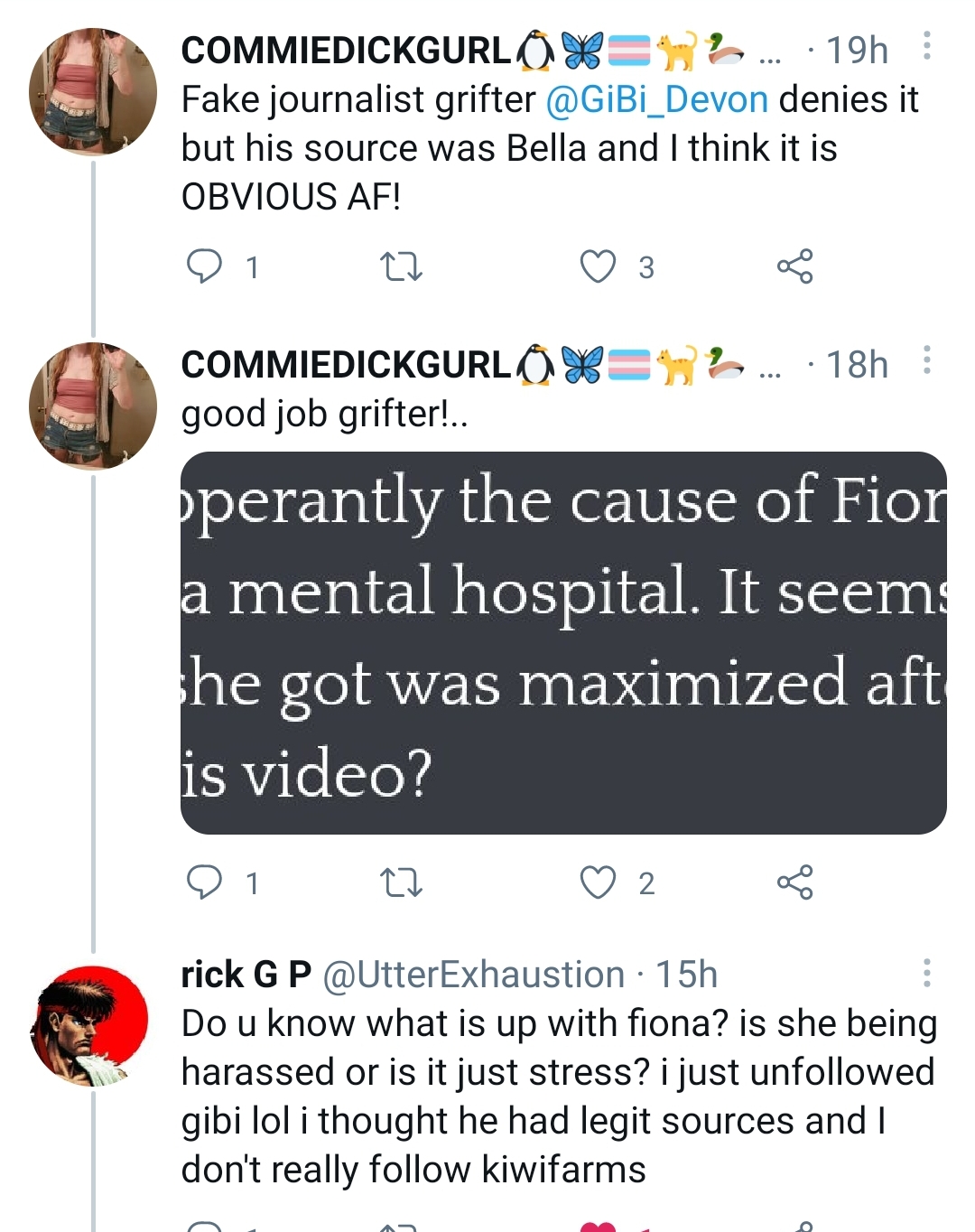Tap the COMMIEDICKGURL display name on 19h tweet
Image resolution: width=975 pixels, height=1232 pixels.
[x=346, y=51]
